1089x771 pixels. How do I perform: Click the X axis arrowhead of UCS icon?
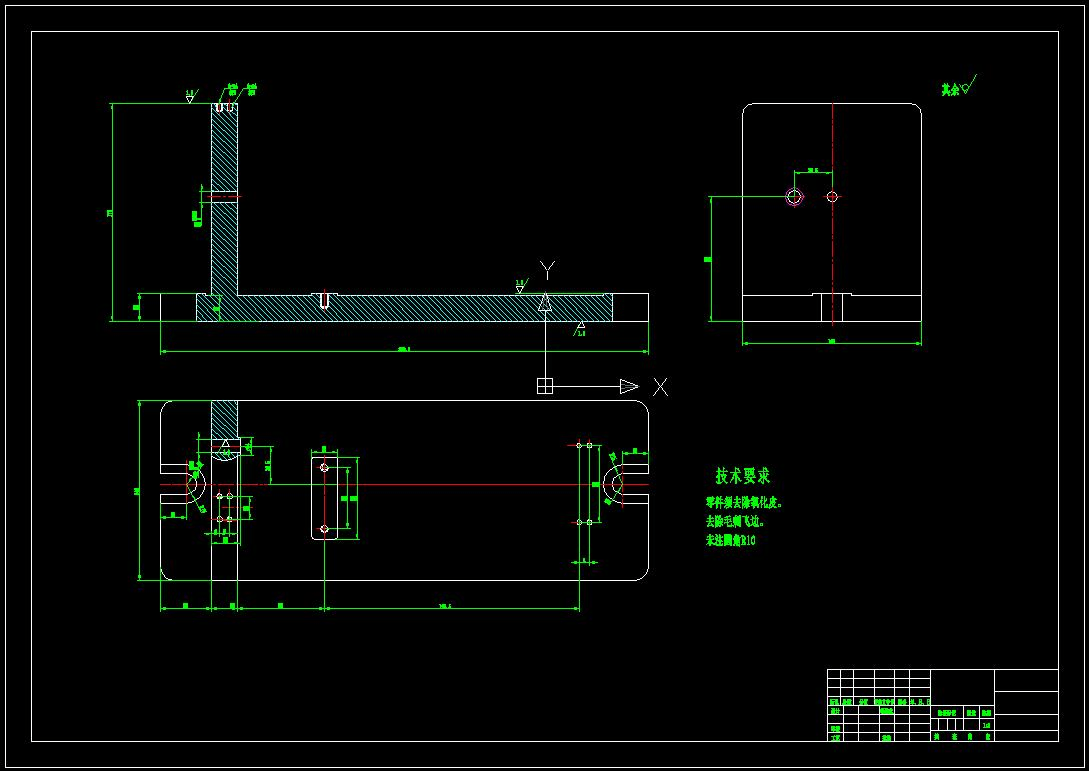(x=629, y=386)
